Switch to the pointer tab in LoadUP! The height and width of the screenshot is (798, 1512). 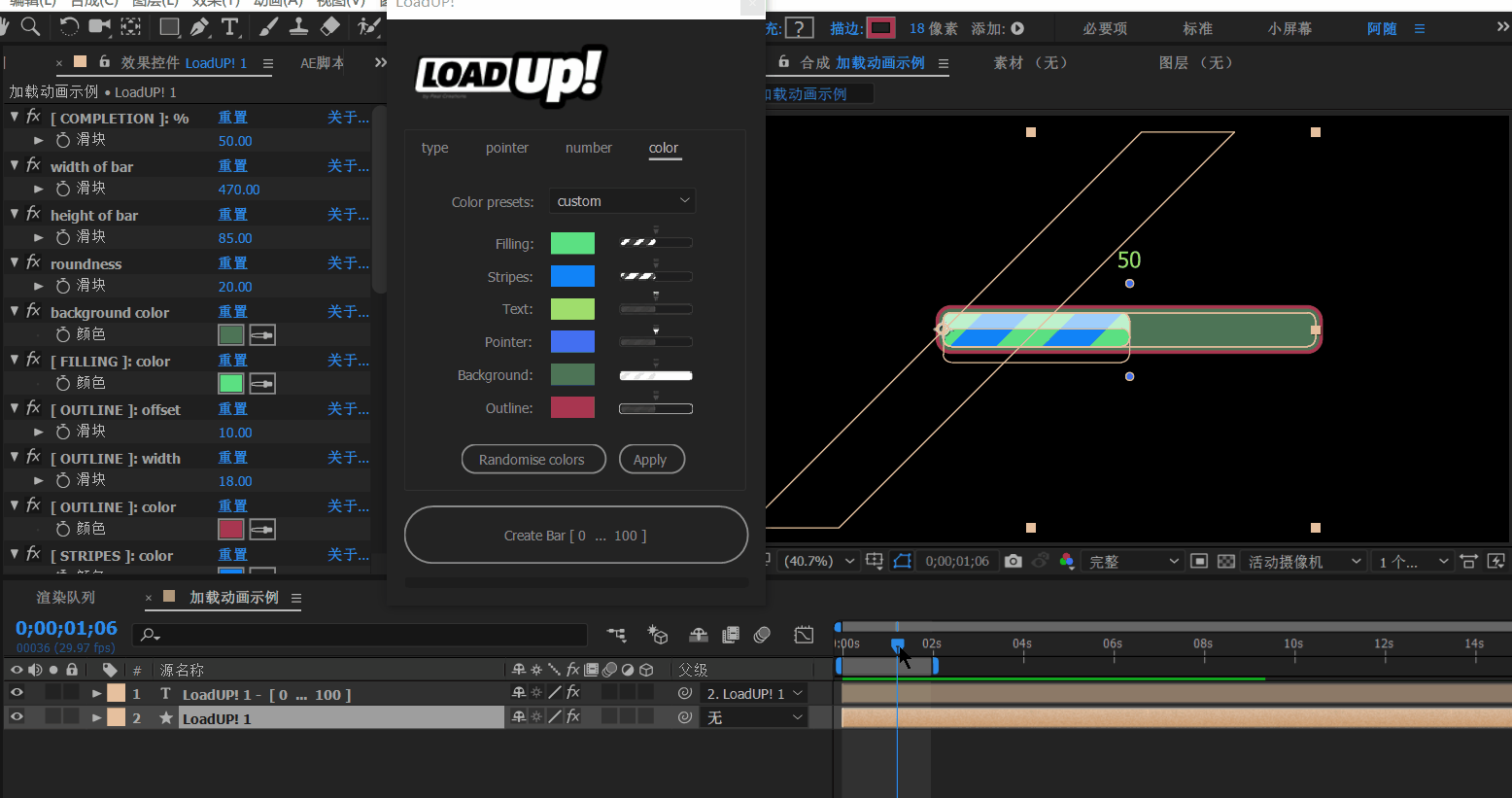point(507,148)
